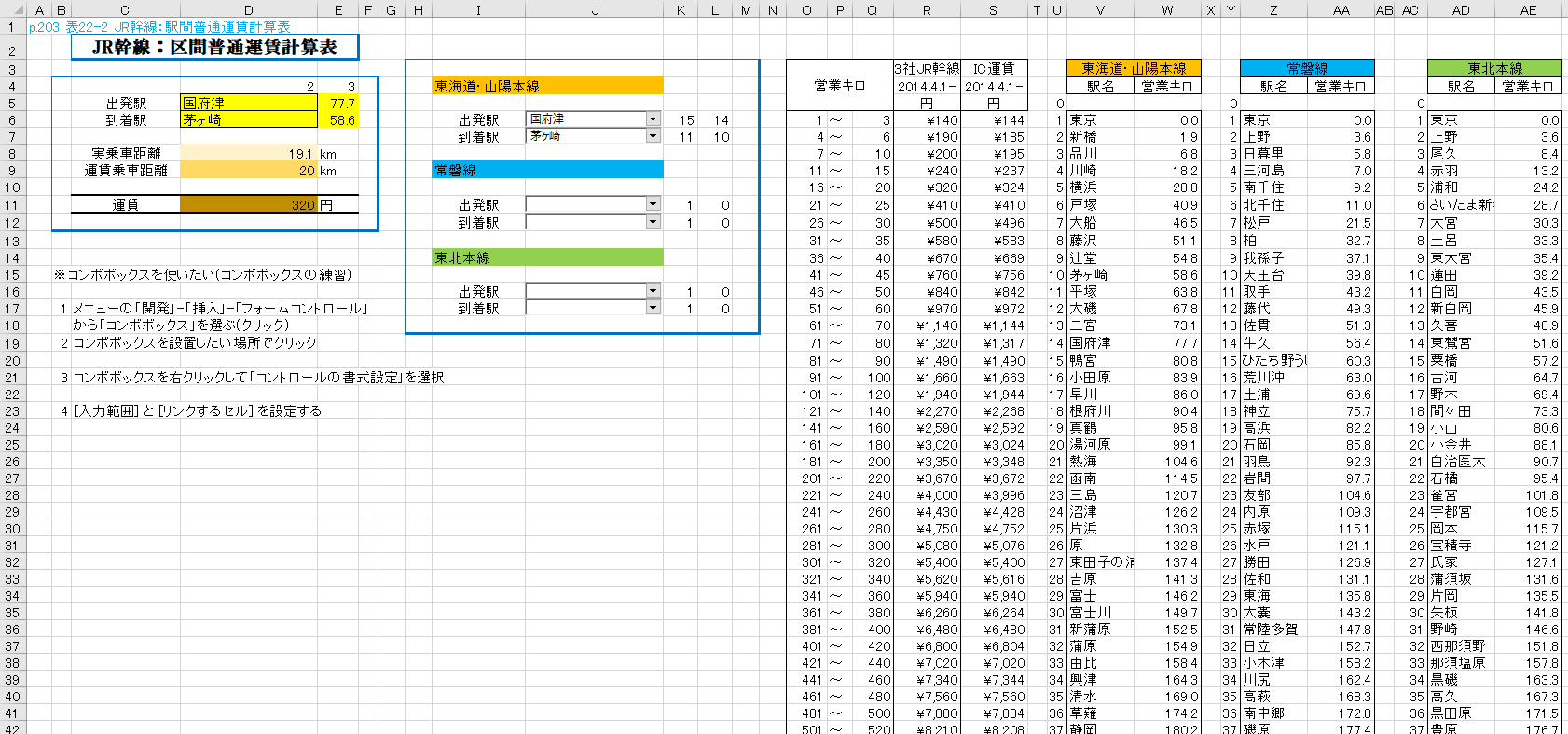Select row header 35
1568x734 pixels.
(x=12, y=613)
